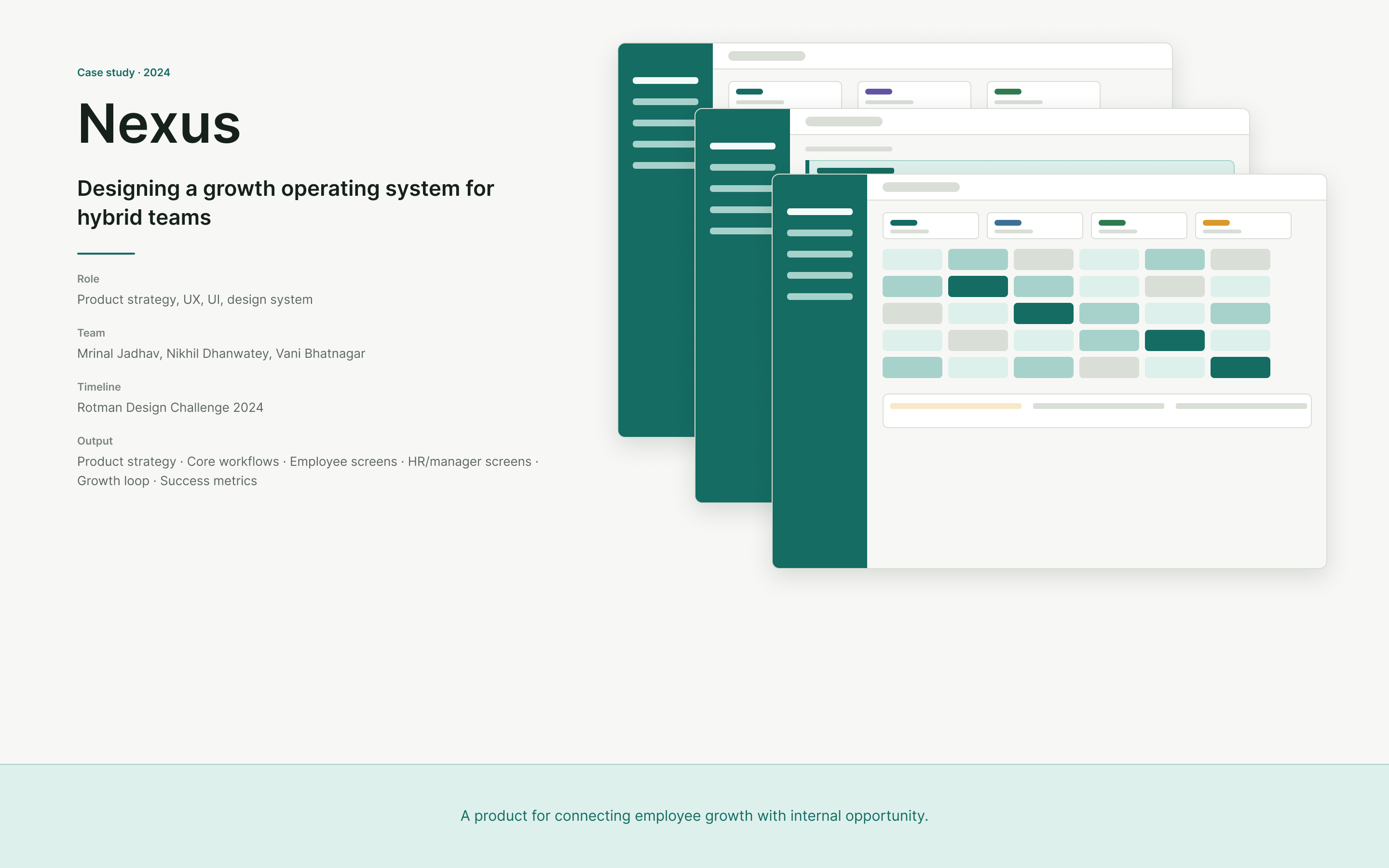Click the "Role" label

88,279
